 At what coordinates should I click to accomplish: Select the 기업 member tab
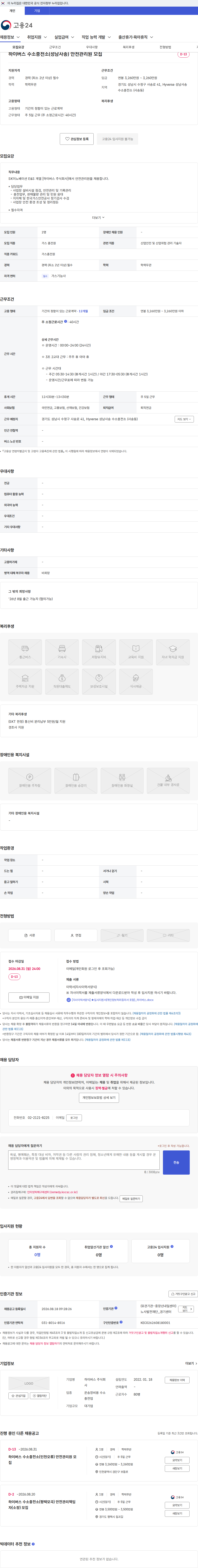pyautogui.click(x=37, y=11)
